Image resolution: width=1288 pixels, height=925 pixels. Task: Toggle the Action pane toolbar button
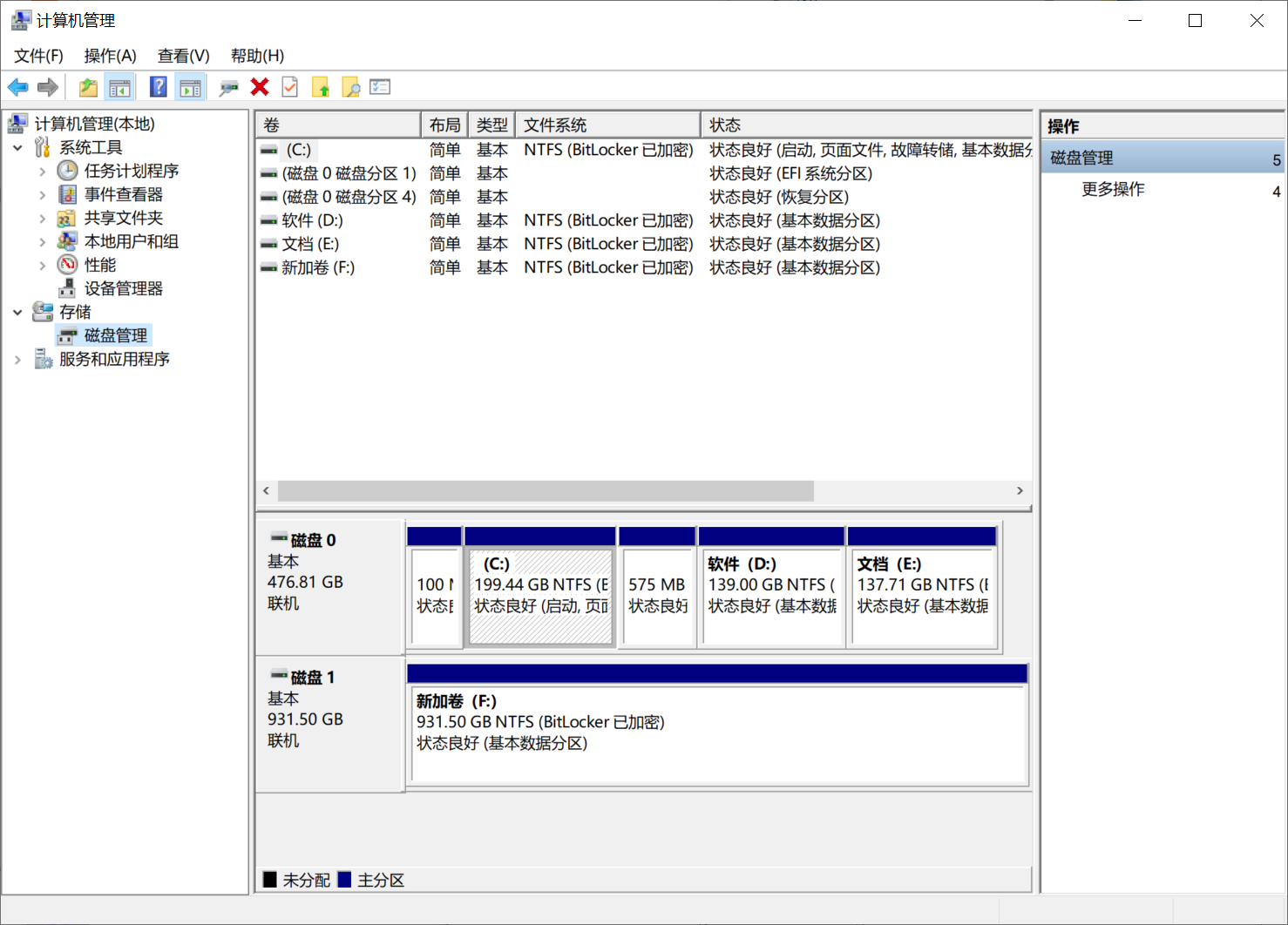[190, 87]
